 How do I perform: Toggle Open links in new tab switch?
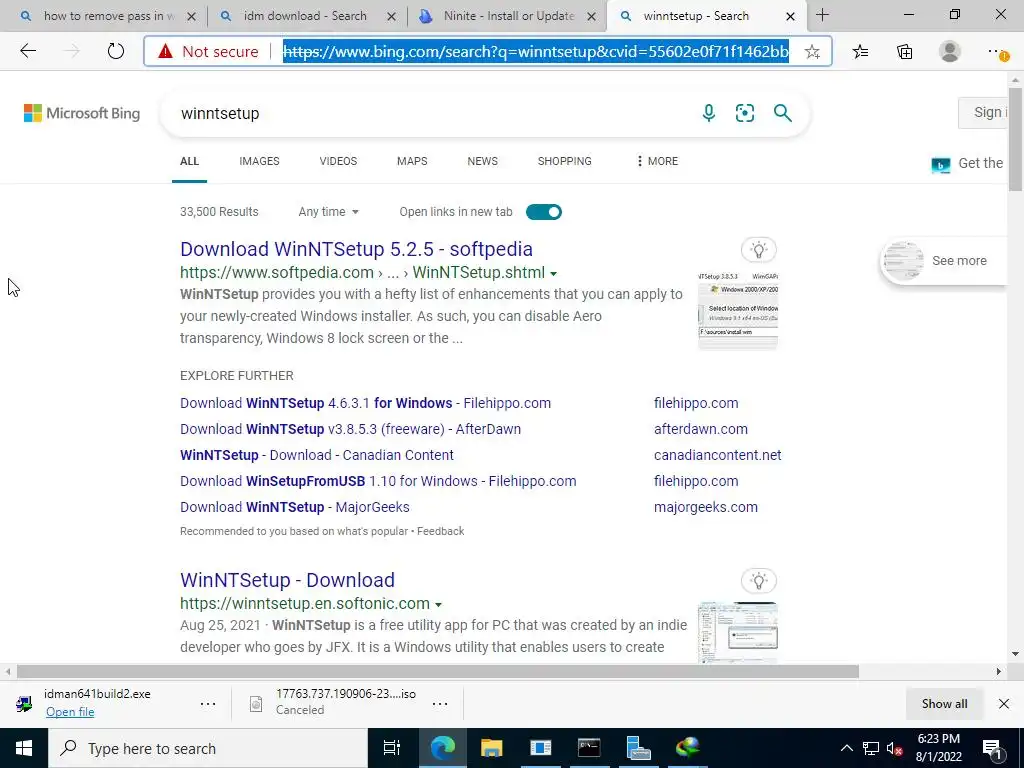[x=544, y=212]
